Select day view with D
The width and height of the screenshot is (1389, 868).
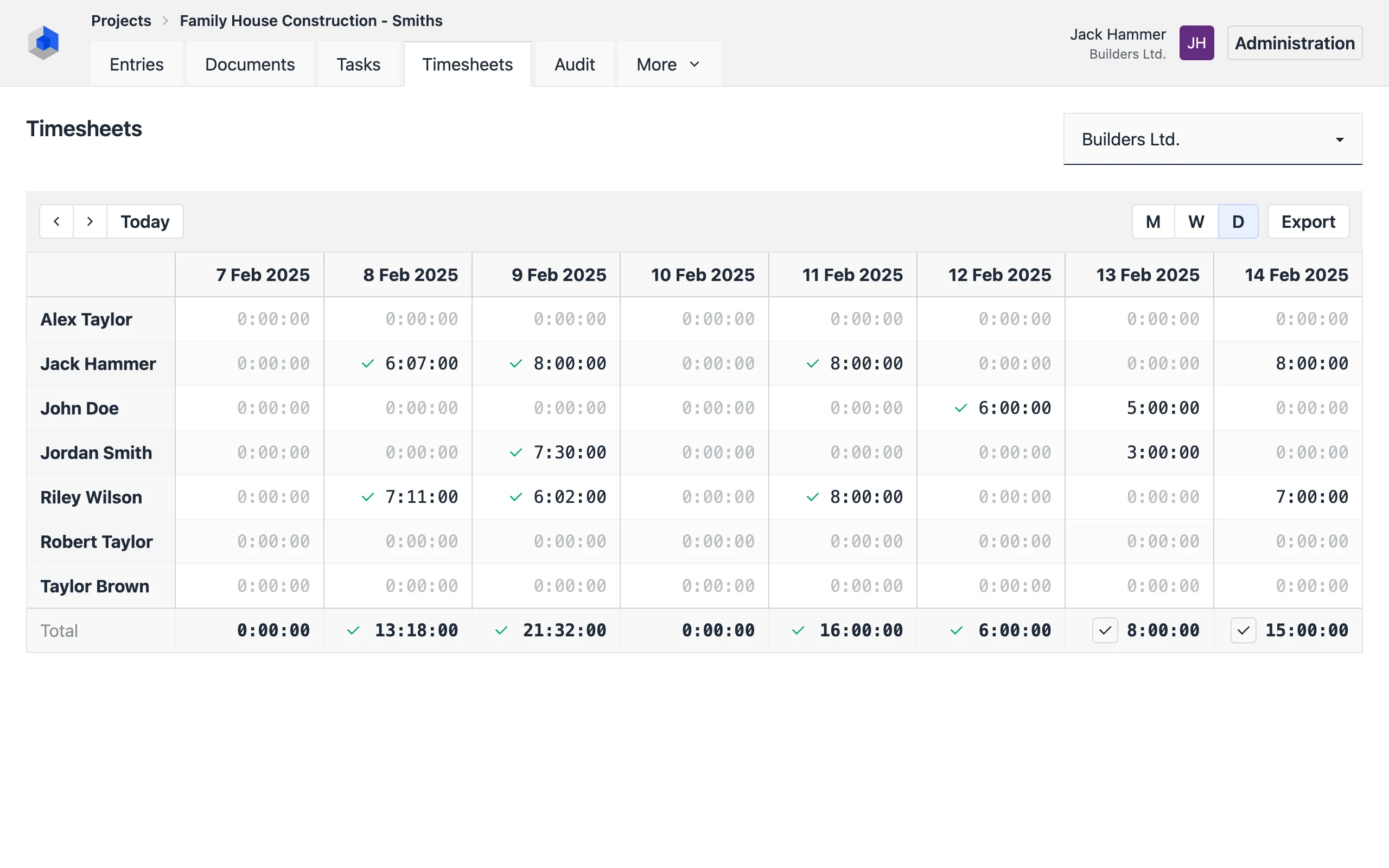click(x=1238, y=221)
